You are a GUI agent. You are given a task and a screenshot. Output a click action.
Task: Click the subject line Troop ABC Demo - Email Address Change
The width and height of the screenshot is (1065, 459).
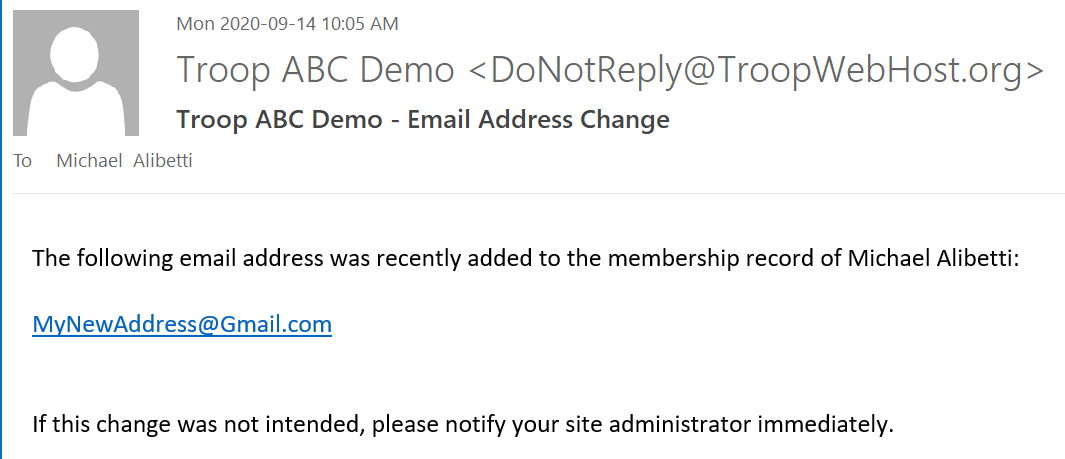point(423,120)
